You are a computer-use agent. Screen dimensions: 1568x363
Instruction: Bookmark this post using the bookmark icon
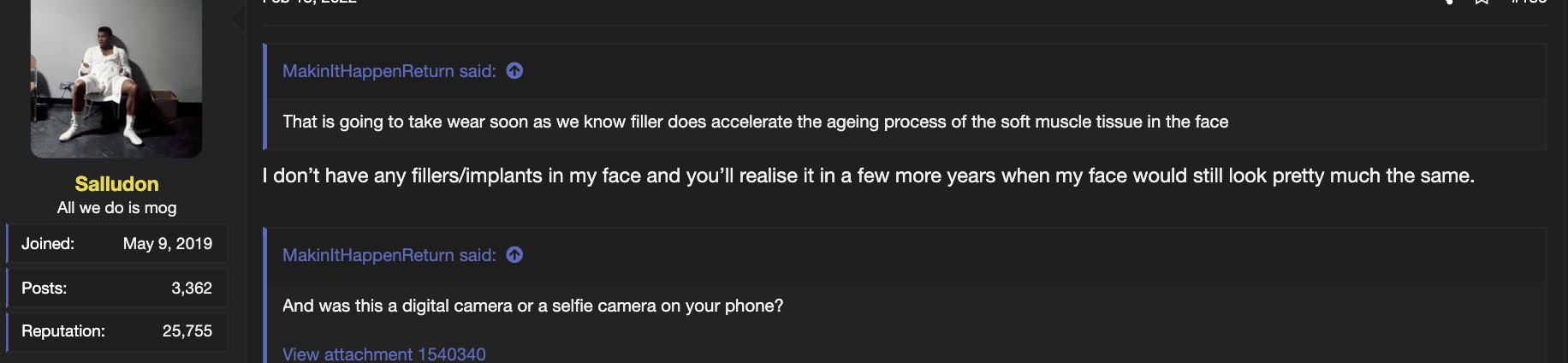point(1482,2)
